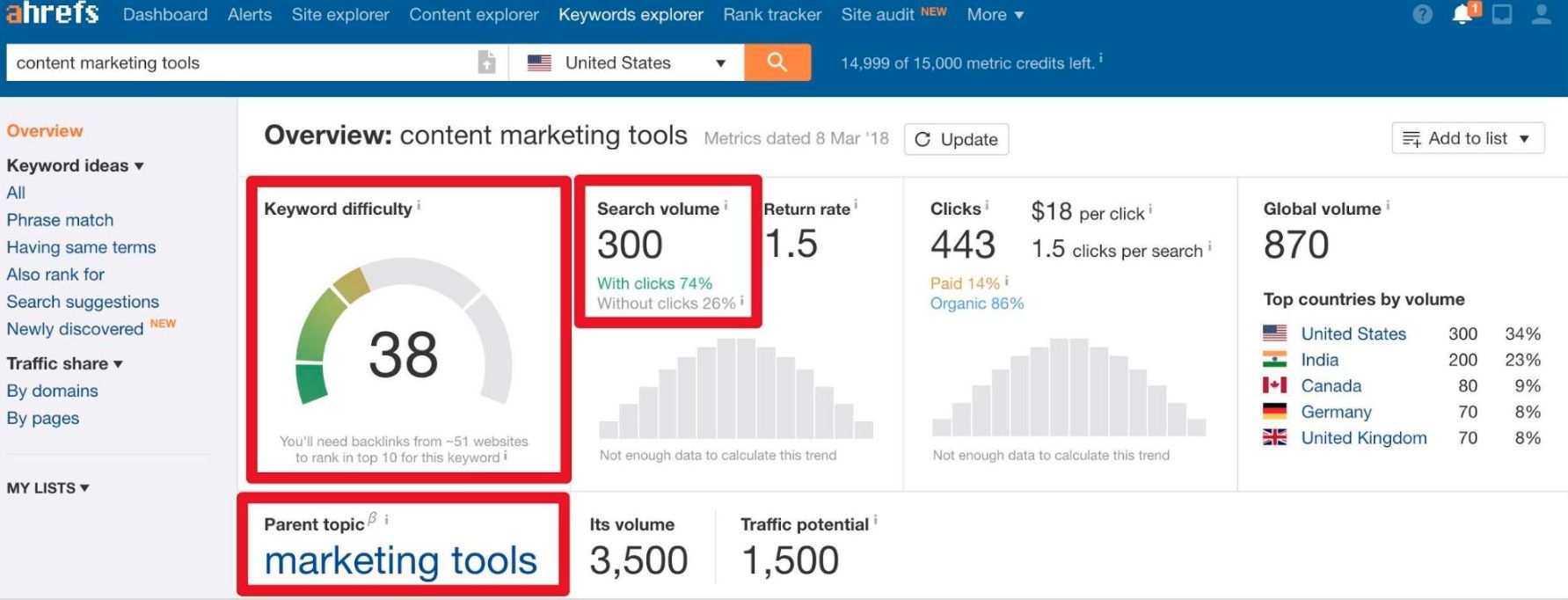Switch to Site explorer
Screen dimensions: 1568x600
coord(340,15)
